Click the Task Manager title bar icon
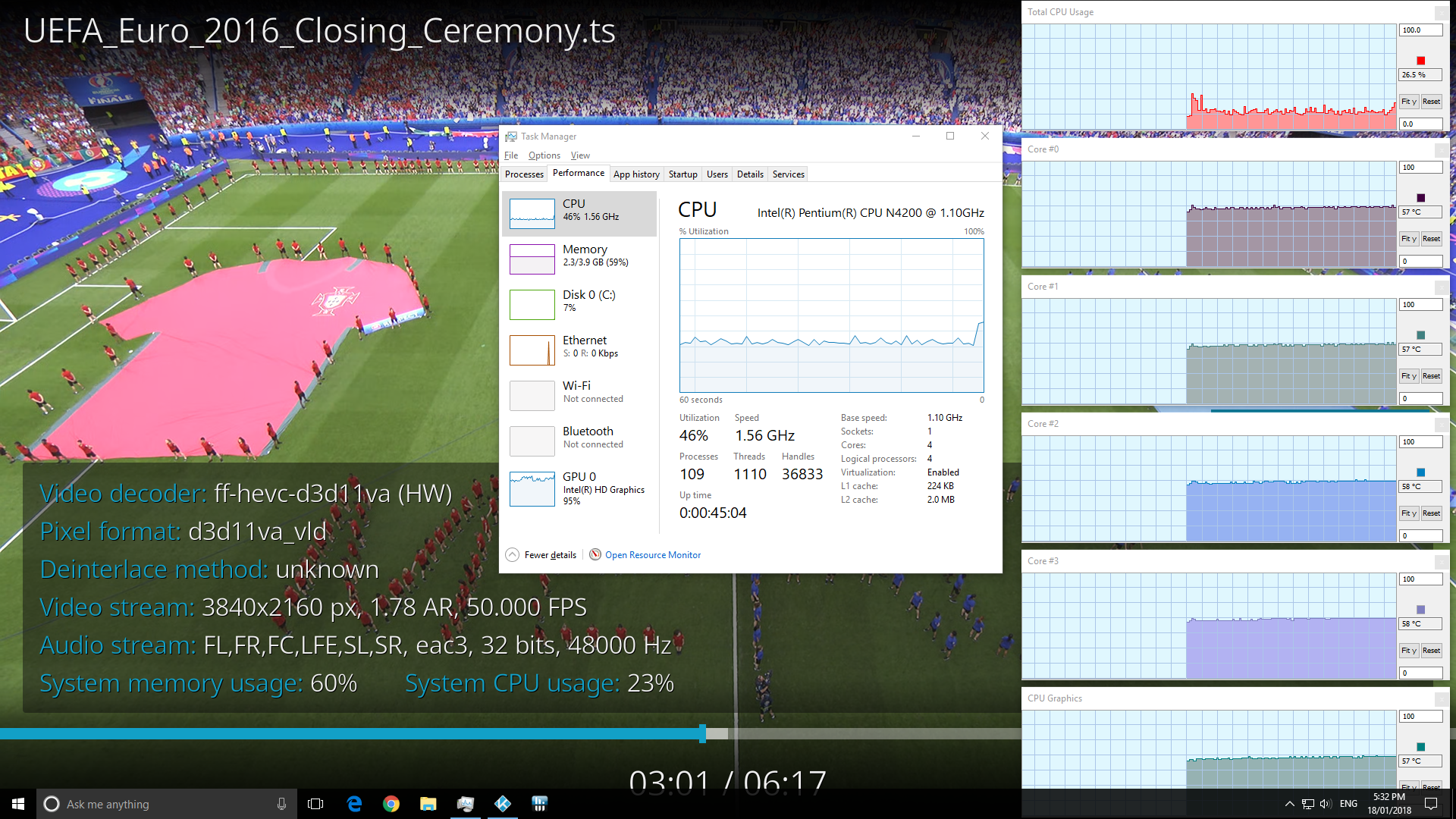The image size is (1456, 819). point(511,136)
